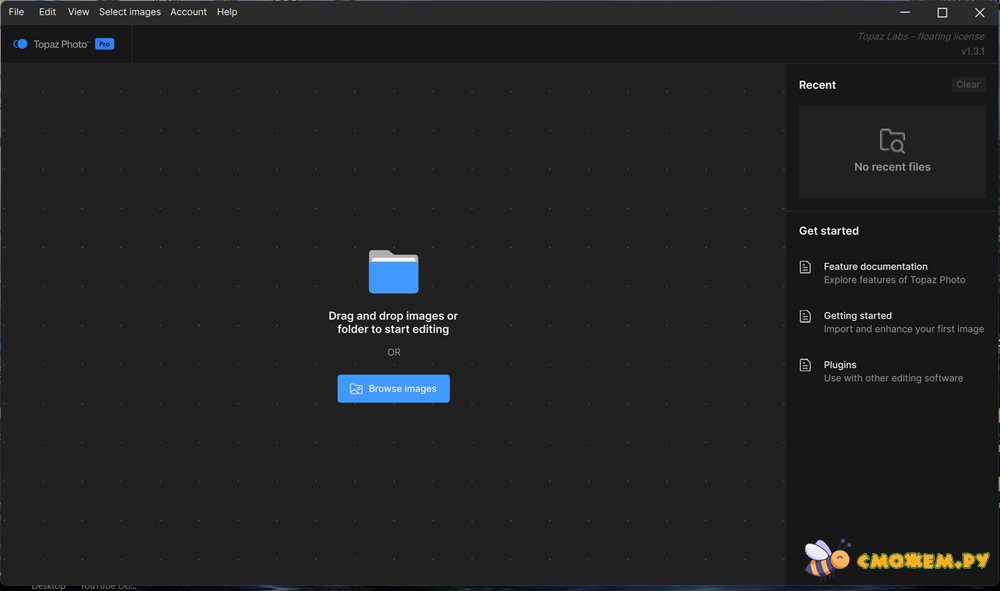Open the View menu
Image resolution: width=1000 pixels, height=591 pixels.
click(78, 12)
